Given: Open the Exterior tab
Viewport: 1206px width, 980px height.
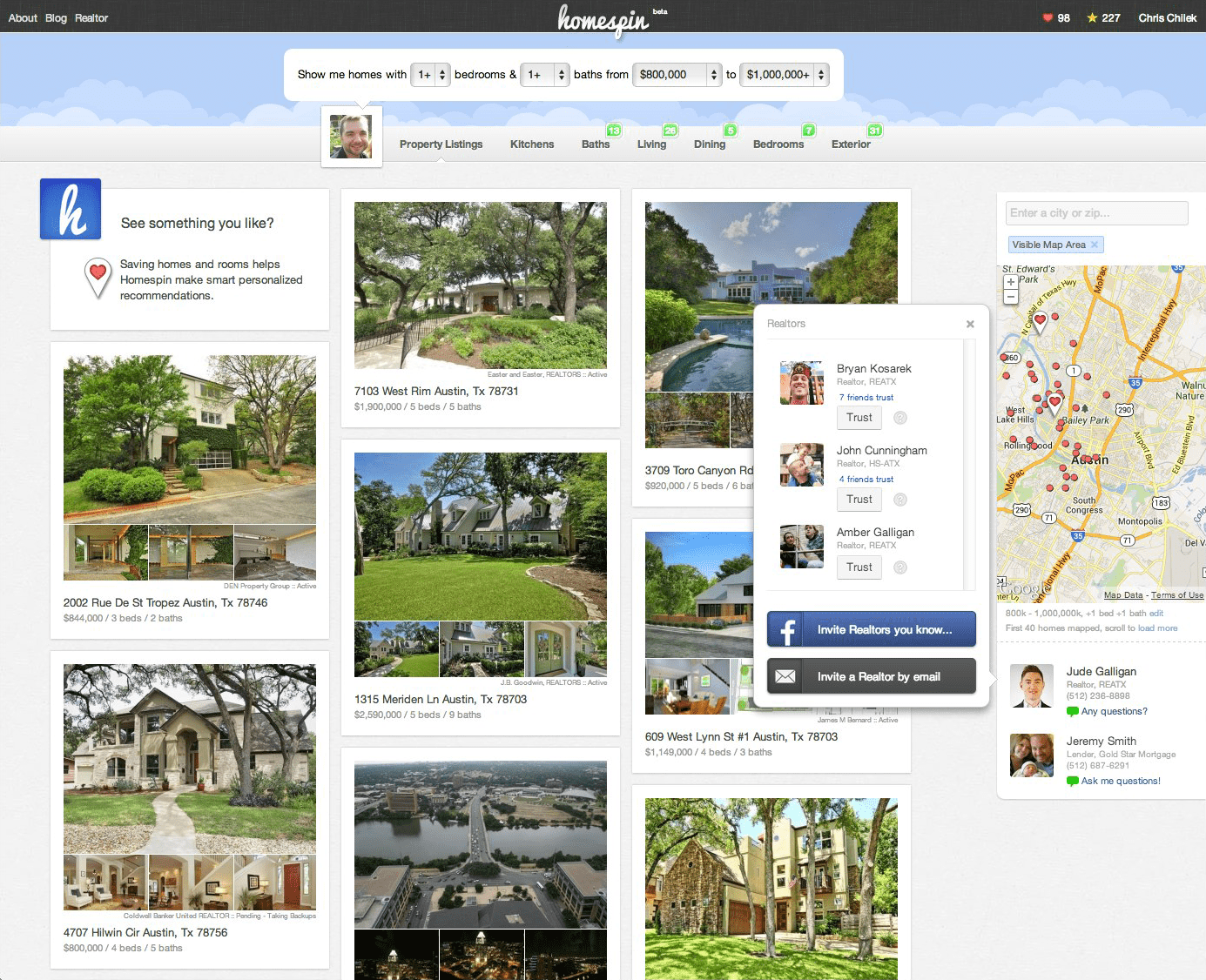Looking at the screenshot, I should coord(851,144).
